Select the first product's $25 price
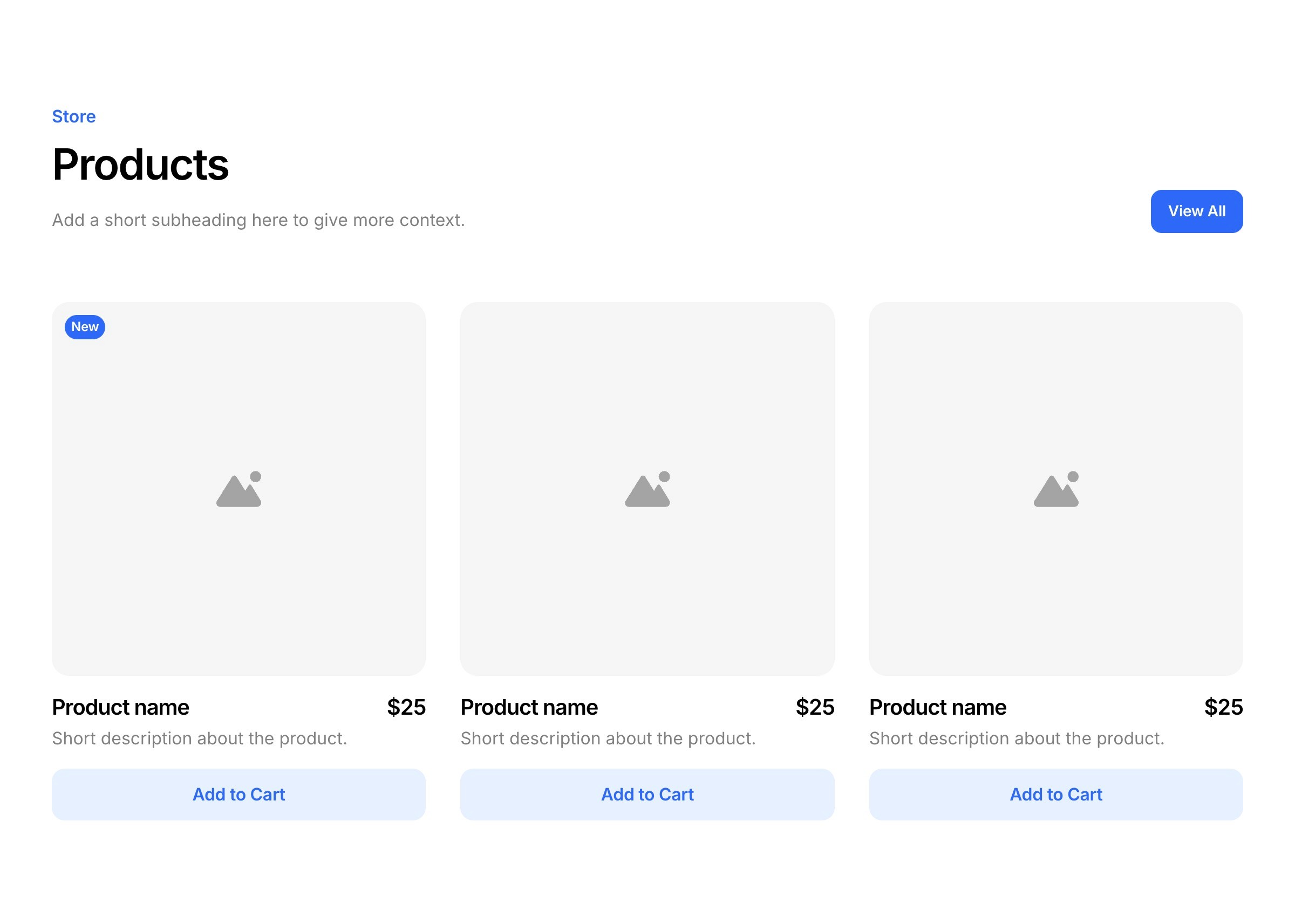Screen dimensions: 1295x924 [x=406, y=707]
